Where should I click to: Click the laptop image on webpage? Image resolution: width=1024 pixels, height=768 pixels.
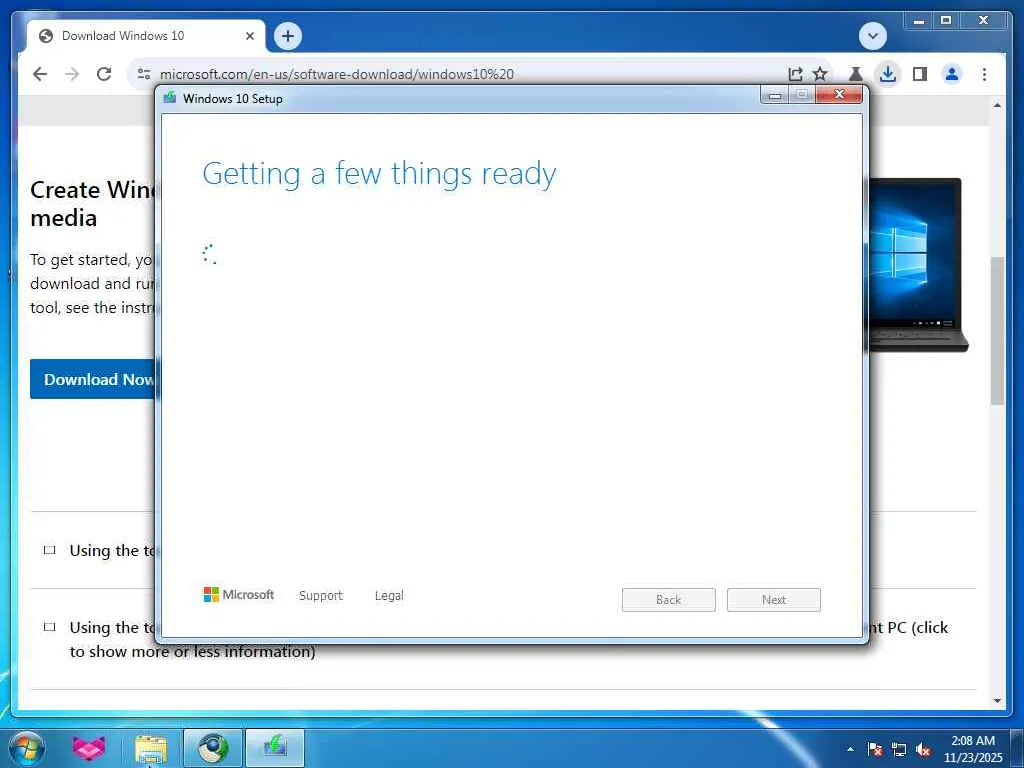918,264
